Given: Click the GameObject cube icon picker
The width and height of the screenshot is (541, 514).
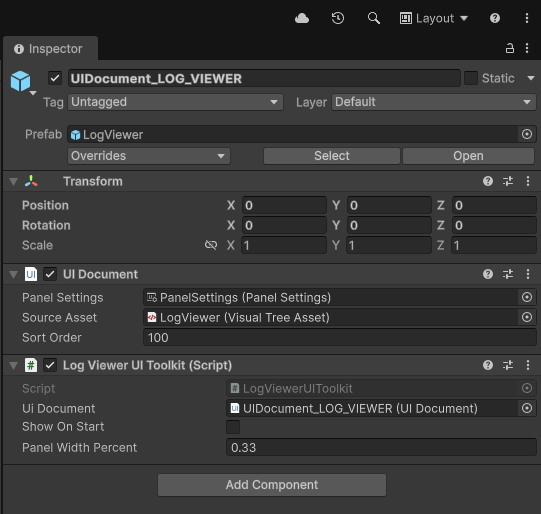Looking at the screenshot, I should [x=21, y=82].
